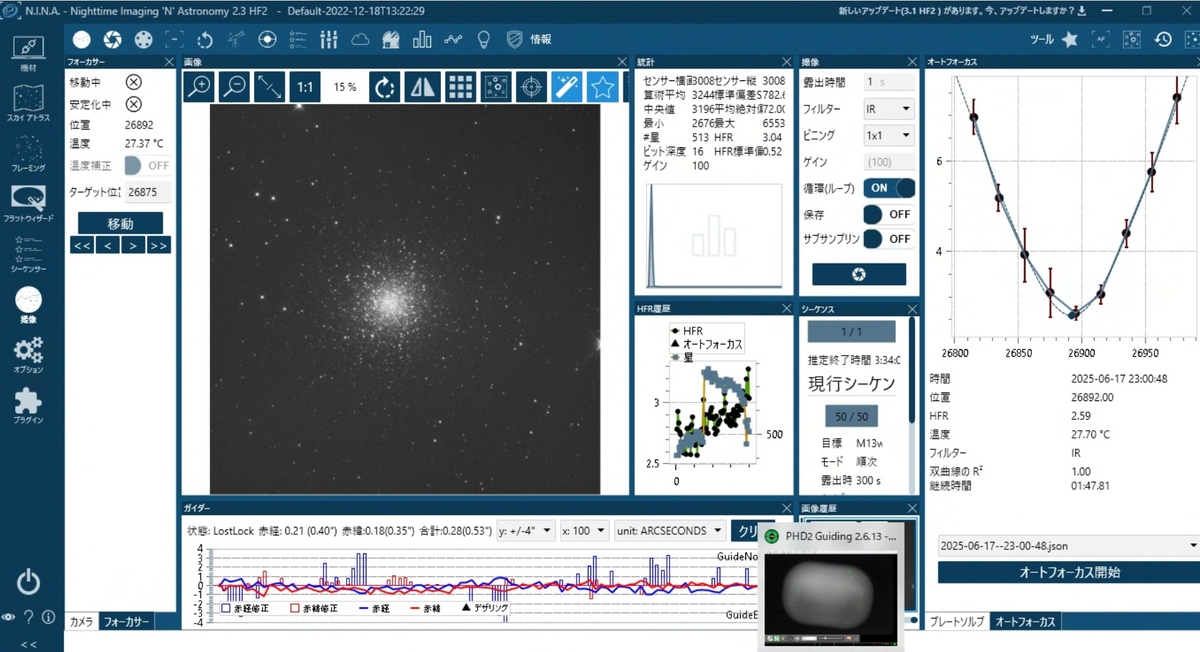Click the オートフォーカス開始 button
Viewport: 1200px width, 652px height.
click(x=1069, y=573)
